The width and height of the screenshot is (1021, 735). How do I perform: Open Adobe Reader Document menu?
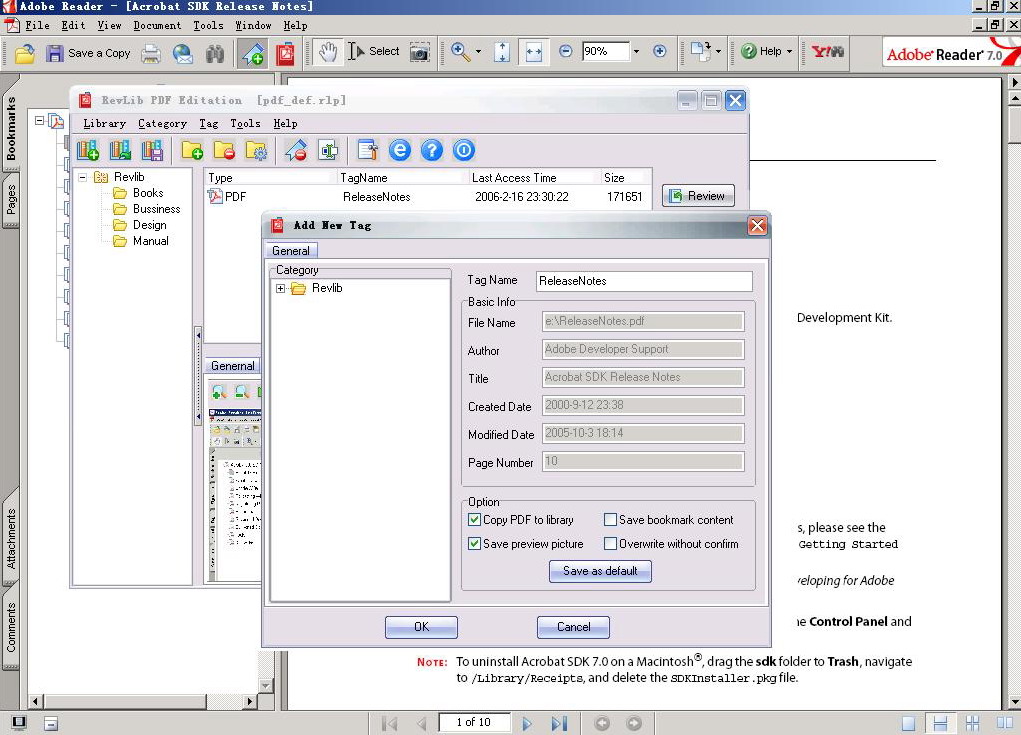point(157,25)
